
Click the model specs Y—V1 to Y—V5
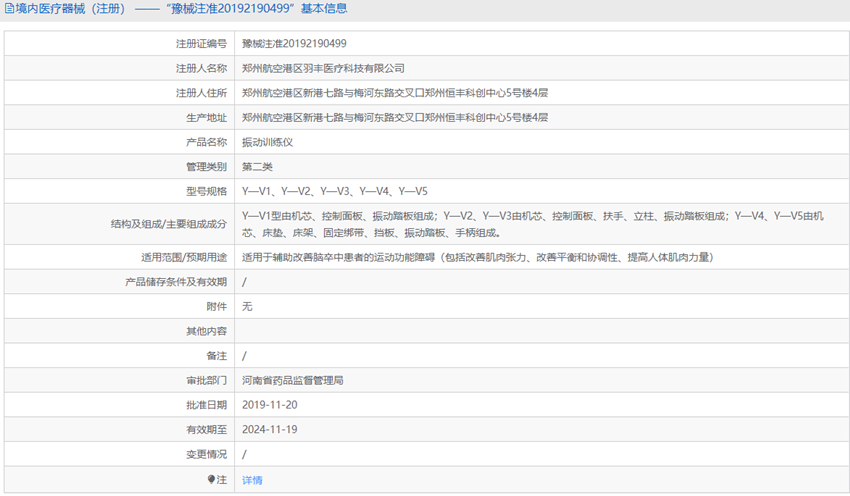point(335,191)
